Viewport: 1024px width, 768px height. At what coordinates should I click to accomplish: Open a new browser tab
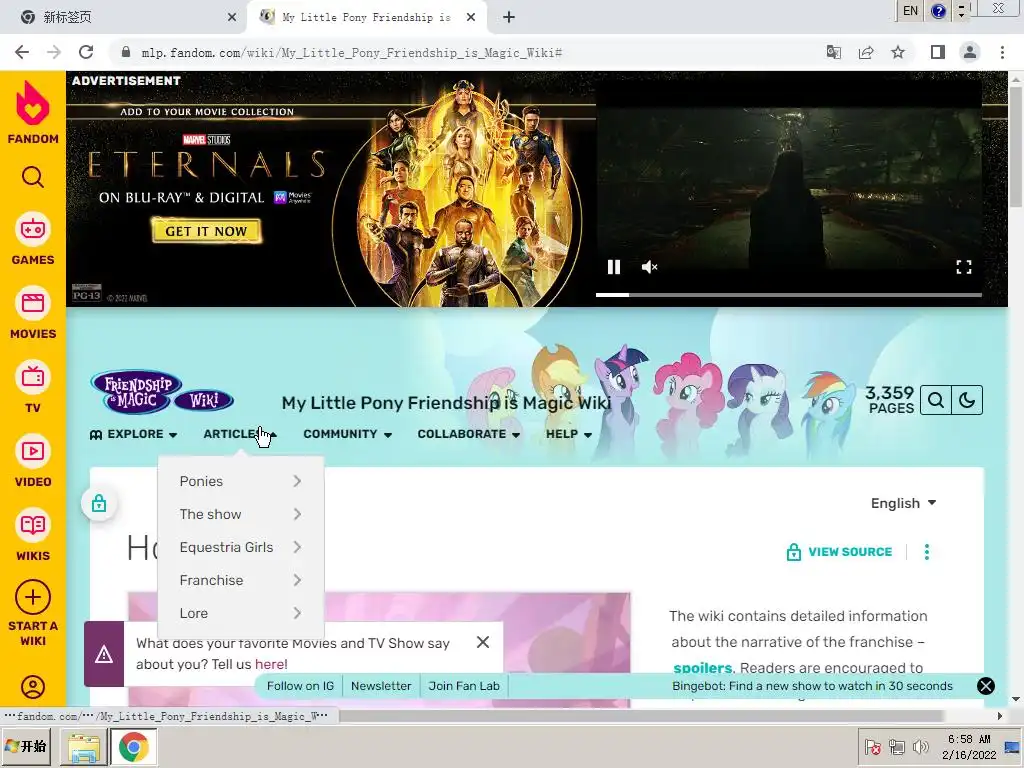pos(509,17)
